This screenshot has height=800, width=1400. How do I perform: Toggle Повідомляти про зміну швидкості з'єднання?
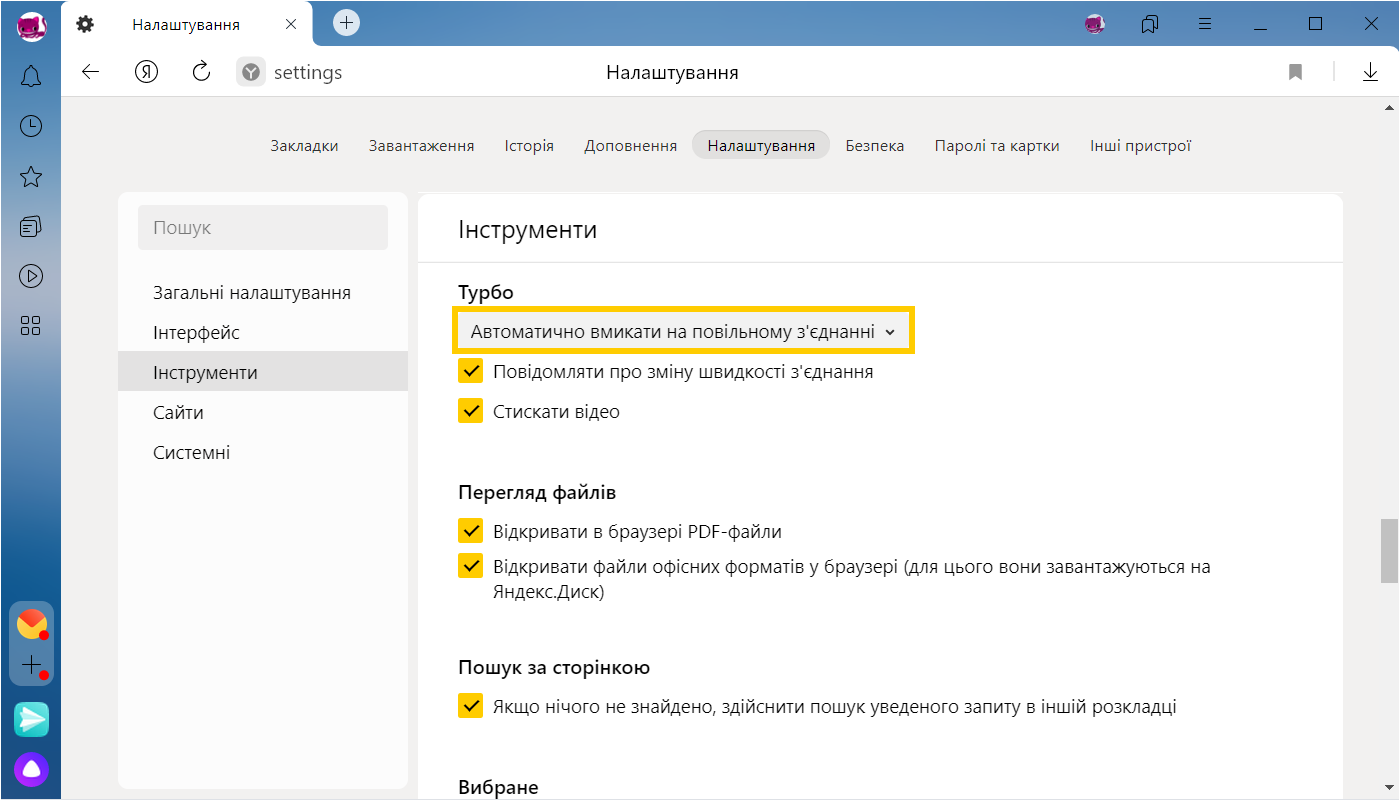click(471, 372)
